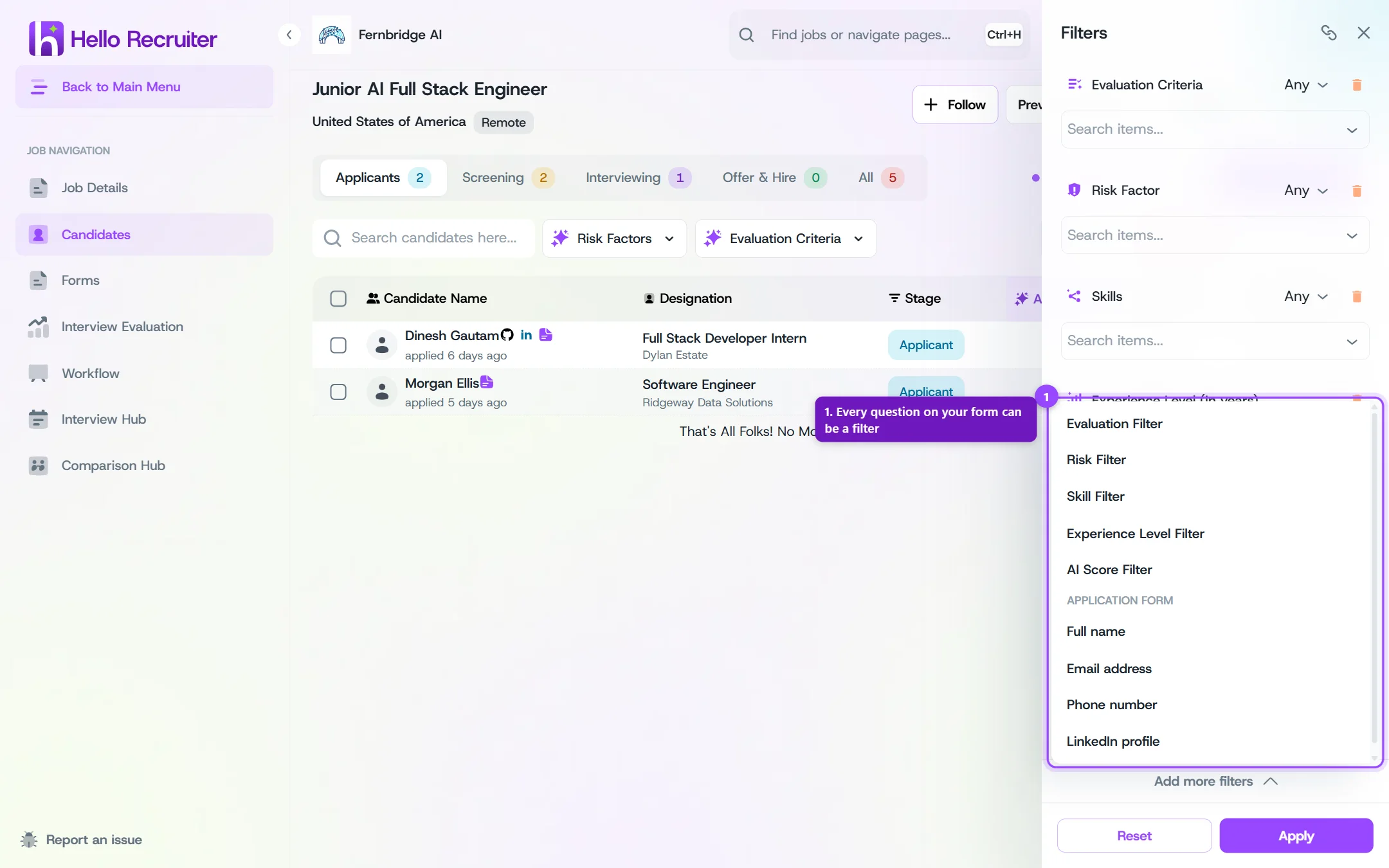Switch to the Screening tab
This screenshot has width=1389, height=868.
(x=508, y=177)
